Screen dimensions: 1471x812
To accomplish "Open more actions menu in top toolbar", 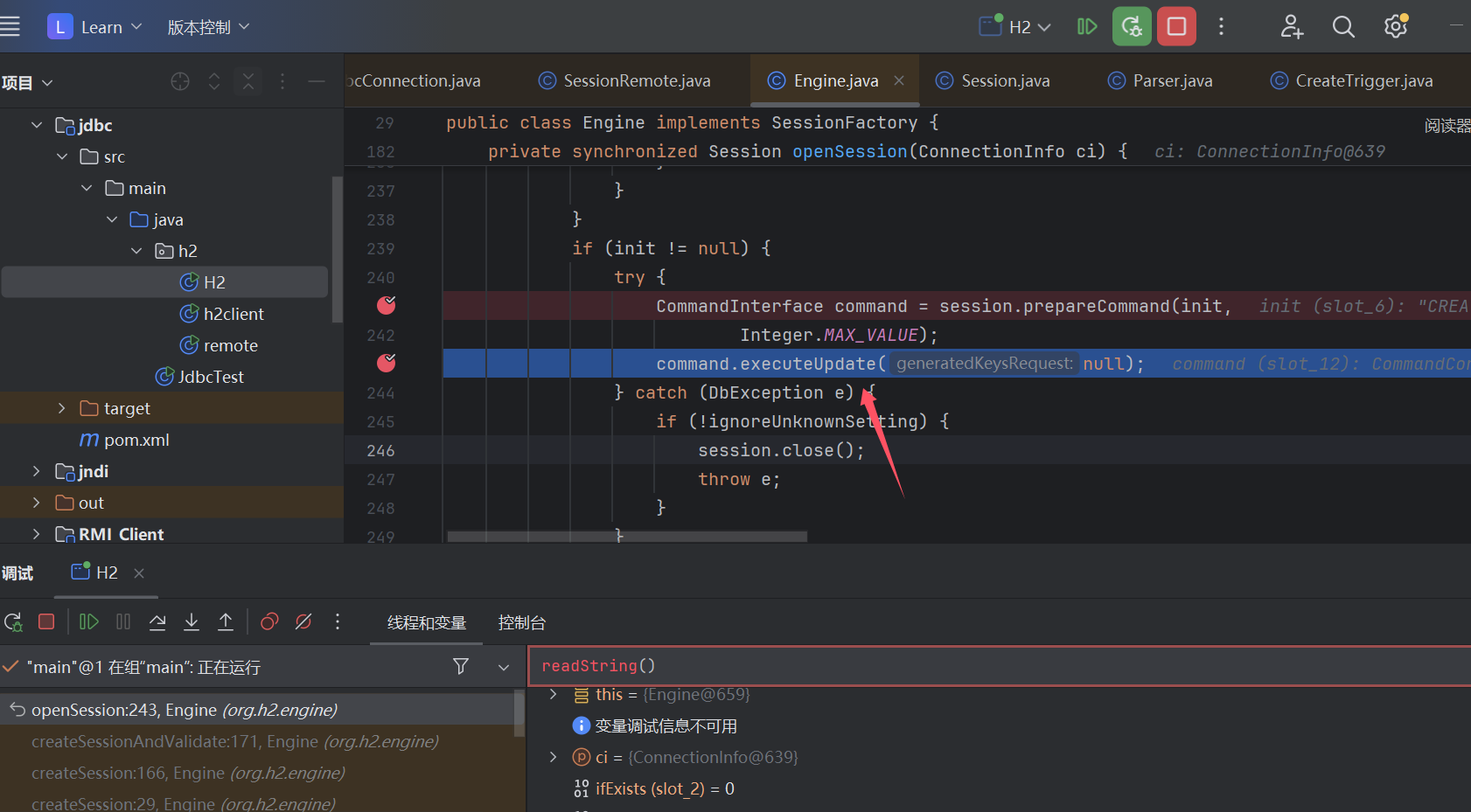I will point(1221,26).
